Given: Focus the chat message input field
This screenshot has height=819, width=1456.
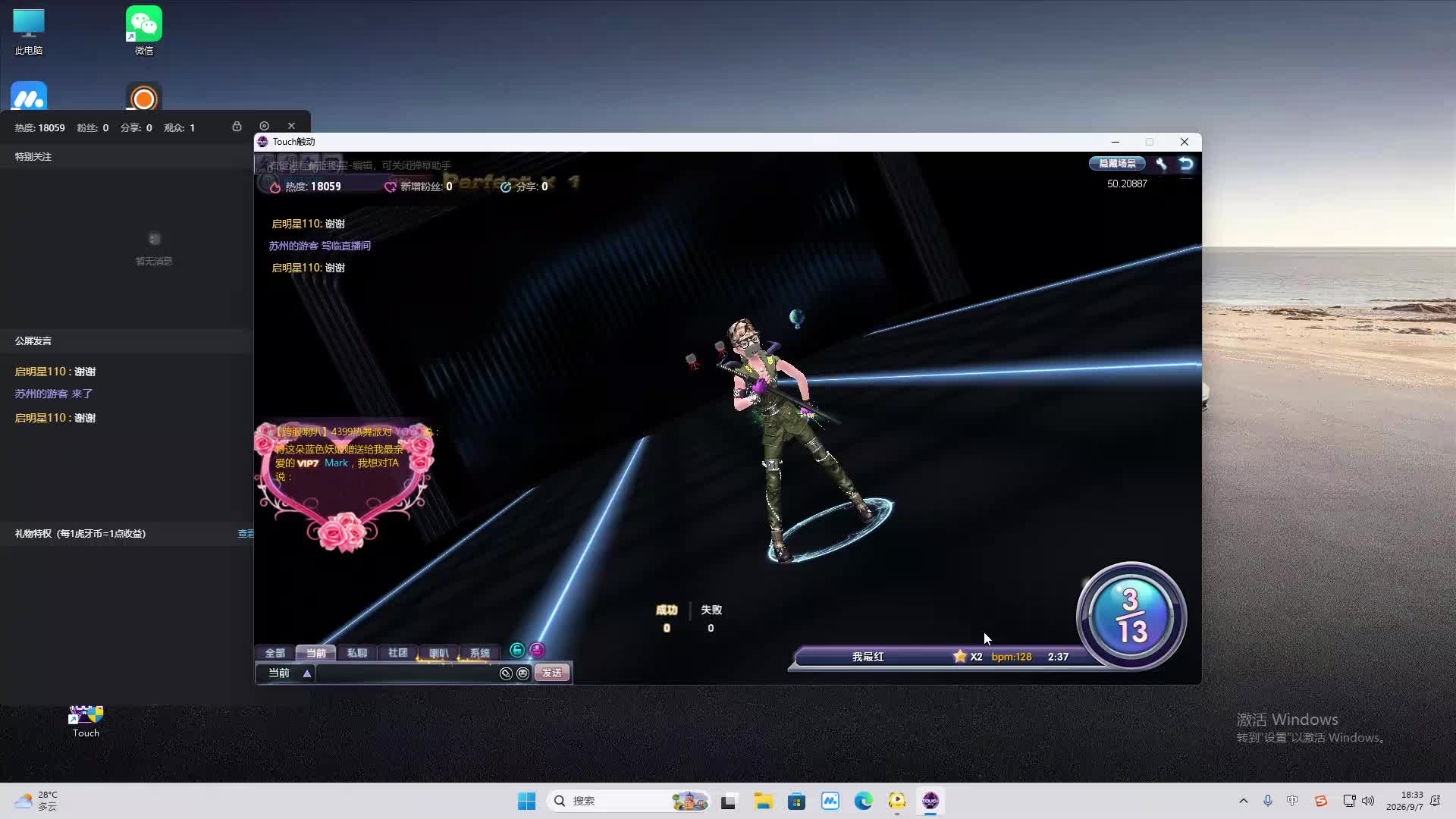Looking at the screenshot, I should point(406,673).
